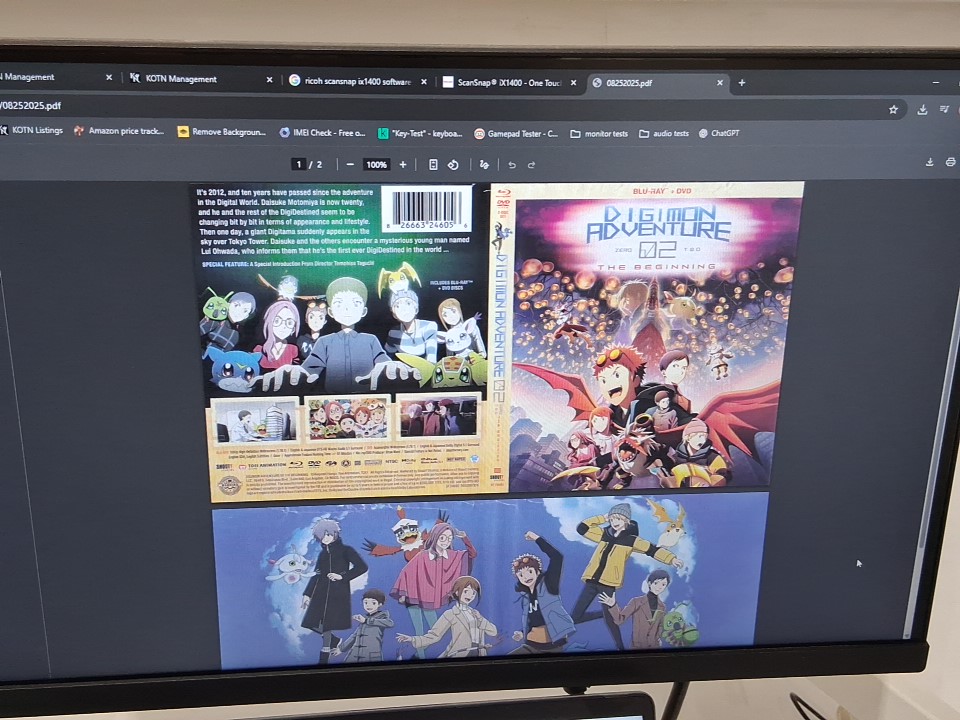Minimize the Chrome window
Image resolution: width=960 pixels, height=720 pixels.
936,83
